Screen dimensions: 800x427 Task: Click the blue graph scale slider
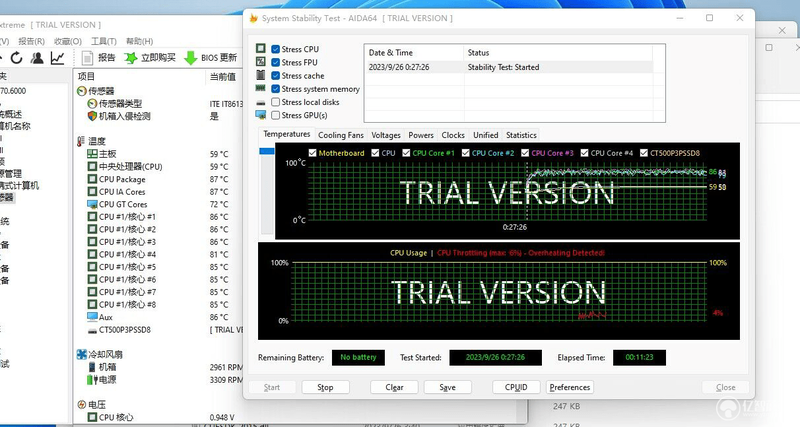click(x=267, y=151)
